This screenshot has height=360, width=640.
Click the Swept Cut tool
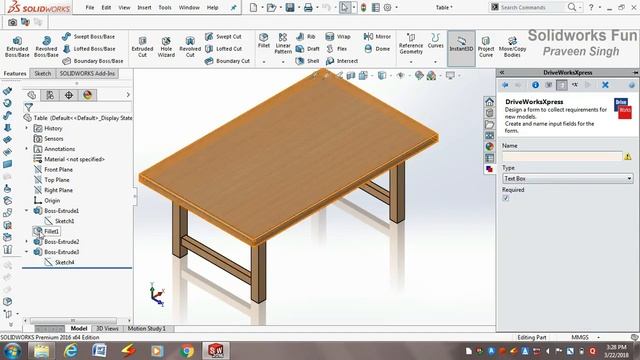click(223, 37)
